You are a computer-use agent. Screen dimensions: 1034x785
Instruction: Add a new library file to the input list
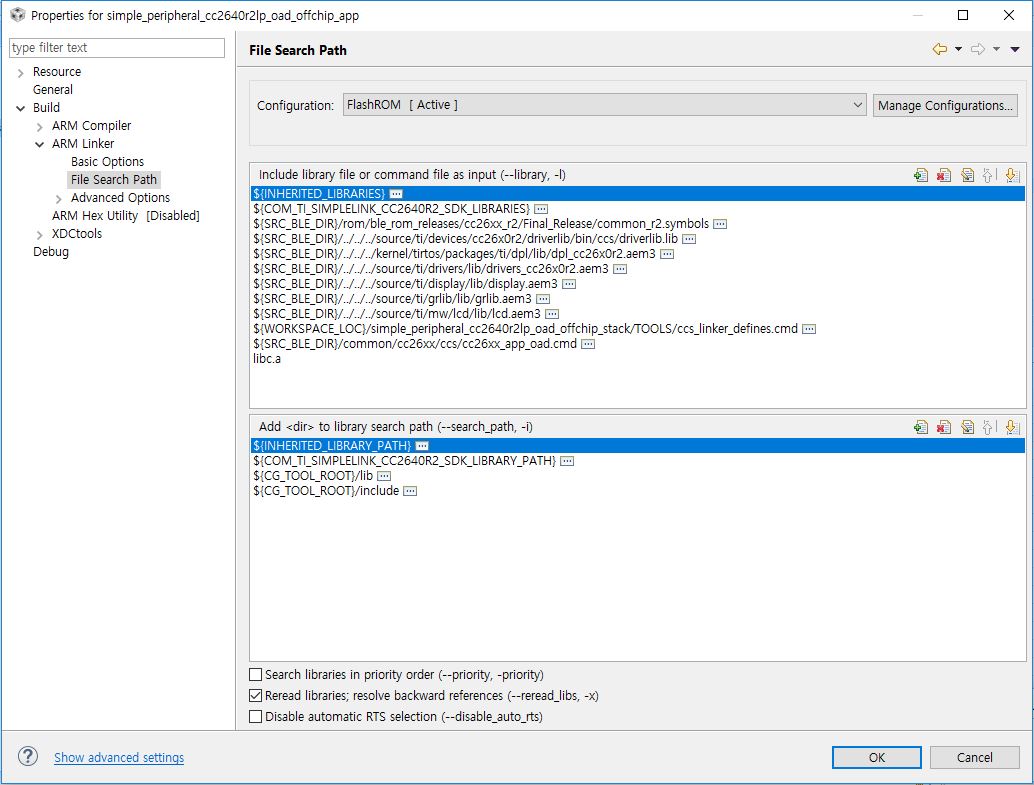coord(920,175)
